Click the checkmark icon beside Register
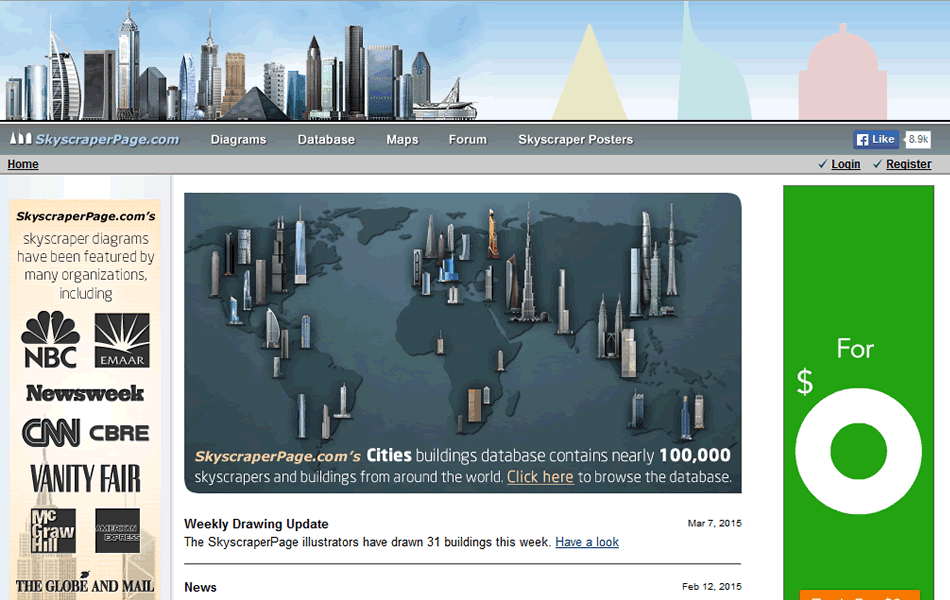Viewport: 950px width, 600px height. coord(877,164)
